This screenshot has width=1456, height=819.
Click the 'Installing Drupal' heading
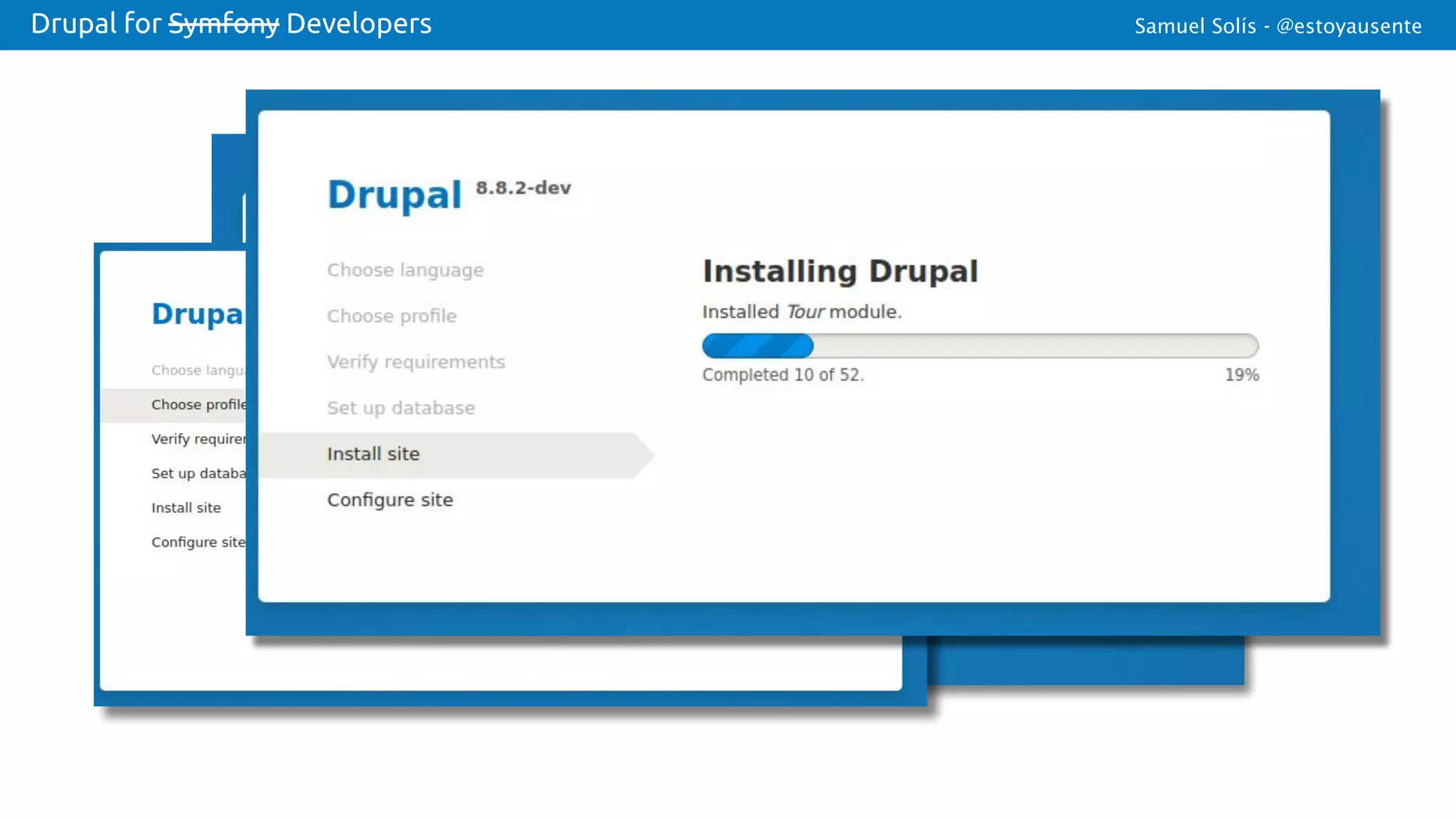[x=840, y=272]
